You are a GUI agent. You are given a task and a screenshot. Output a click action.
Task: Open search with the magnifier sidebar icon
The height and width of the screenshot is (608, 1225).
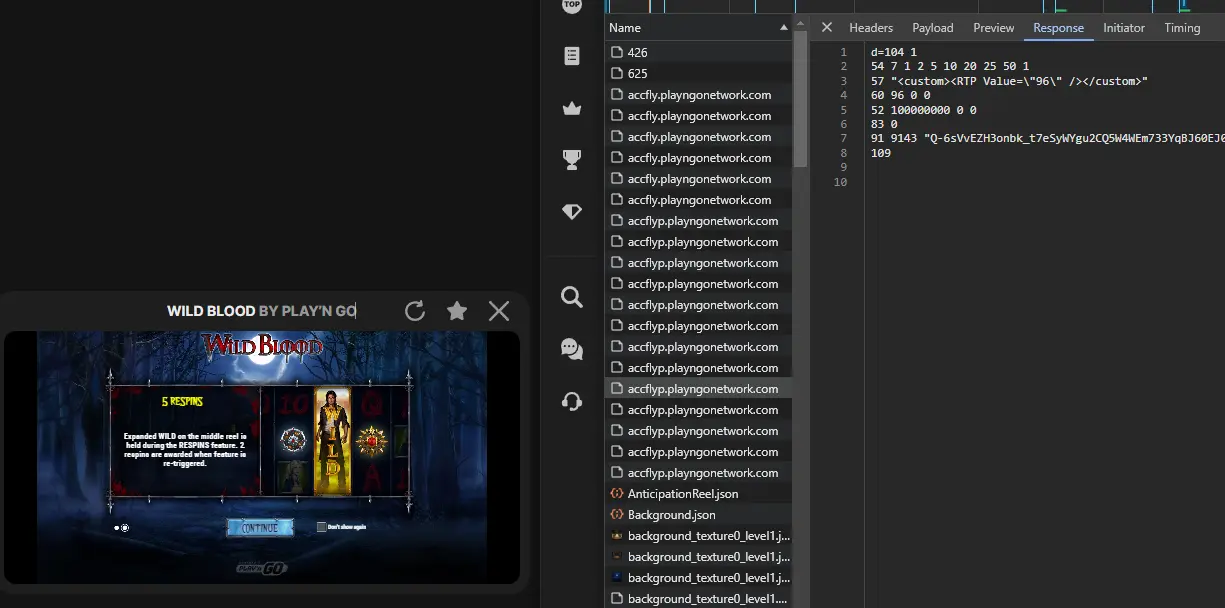click(x=572, y=296)
